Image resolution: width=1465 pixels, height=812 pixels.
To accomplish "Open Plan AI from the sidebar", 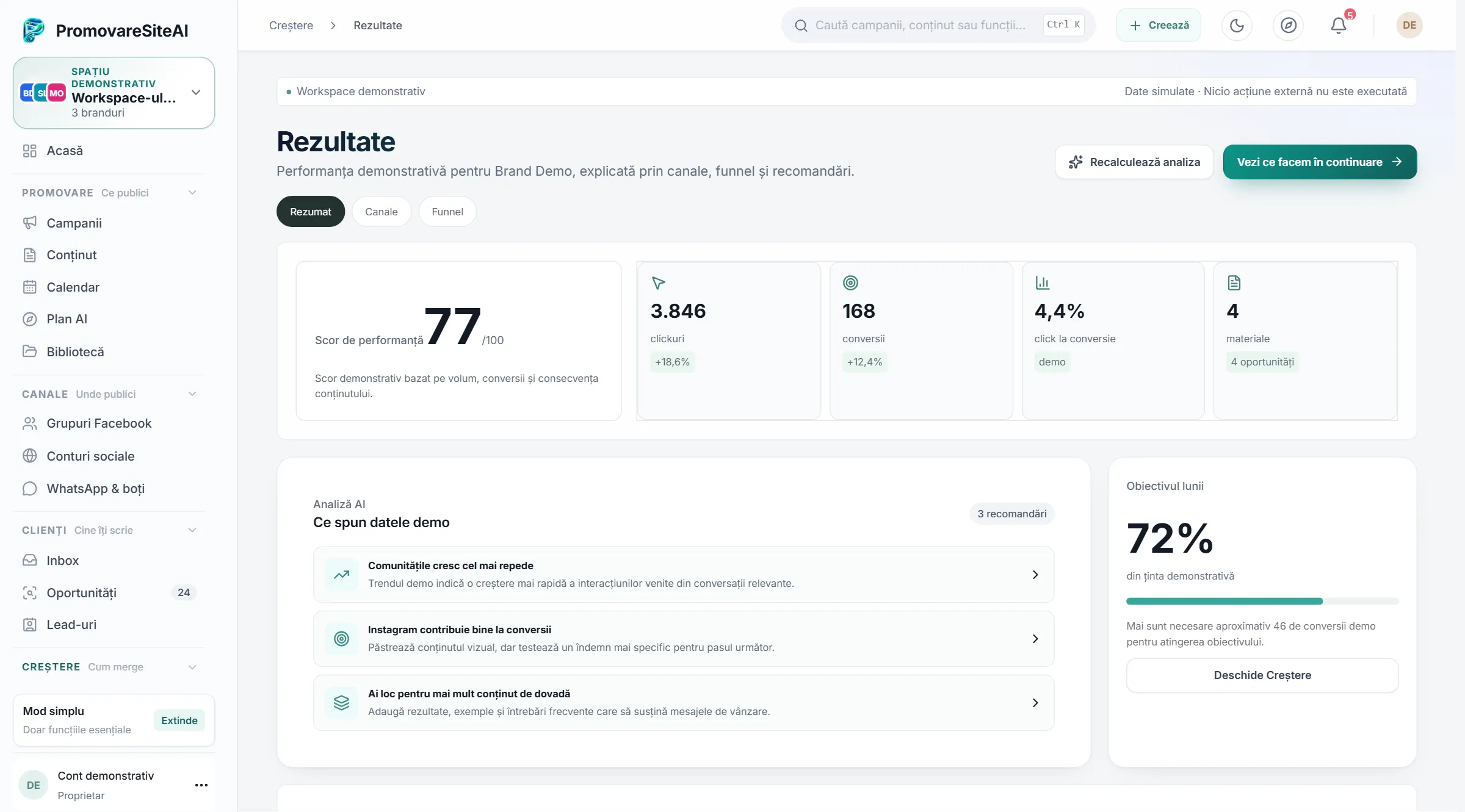I will [x=110, y=319].
